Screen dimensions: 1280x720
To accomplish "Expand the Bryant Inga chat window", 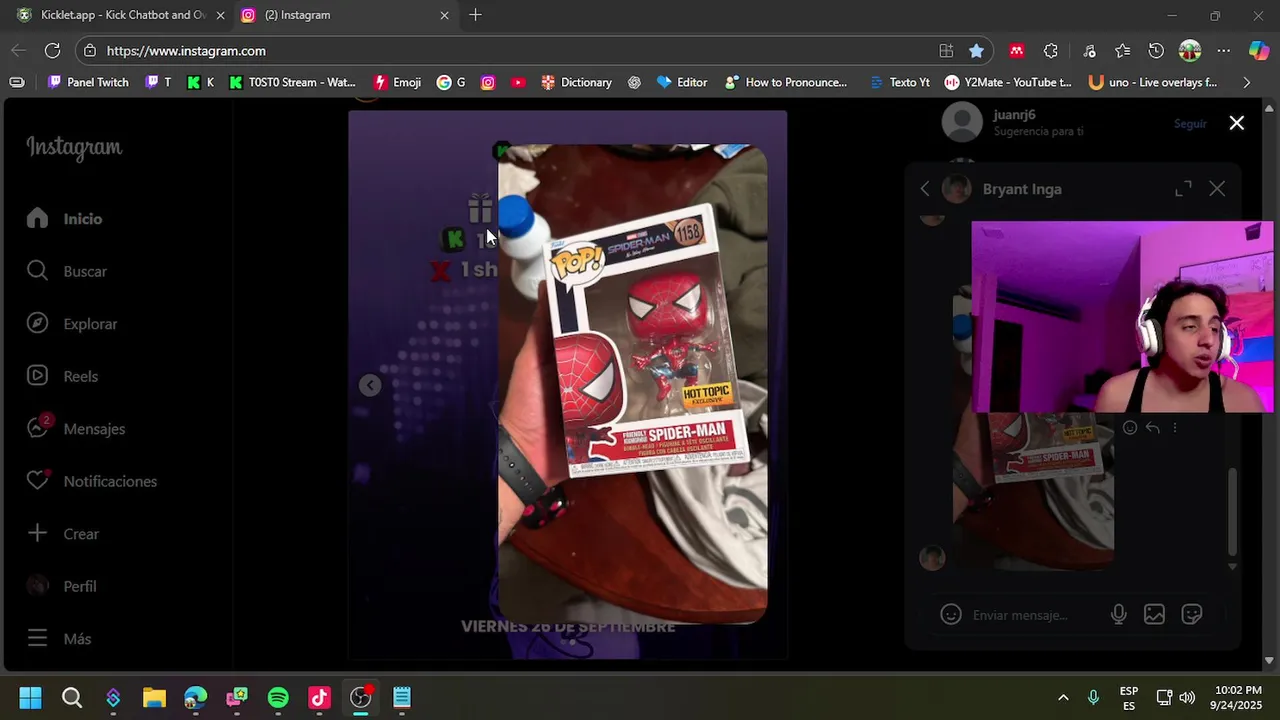I will (x=1183, y=189).
